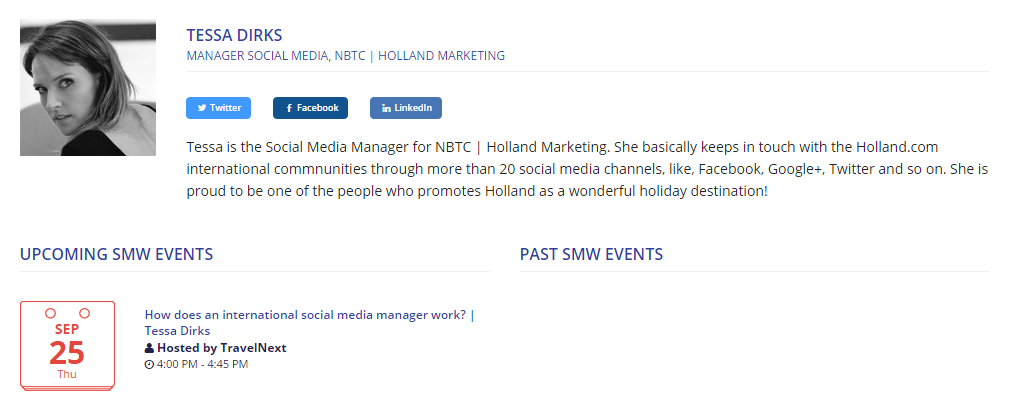Image resolution: width=1011 pixels, height=398 pixels.
Task: Open Tessa's Twitter profile button
Action: click(219, 108)
